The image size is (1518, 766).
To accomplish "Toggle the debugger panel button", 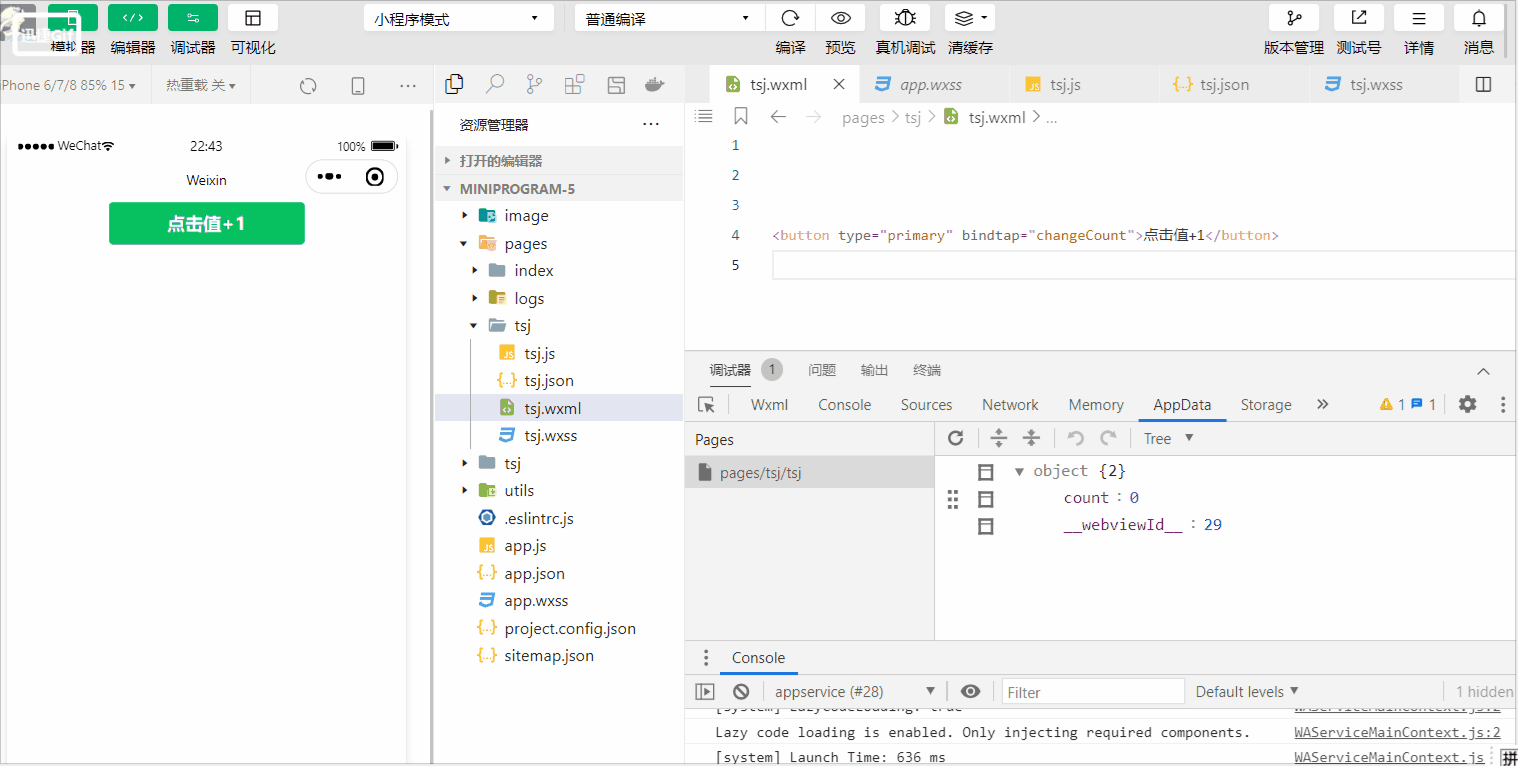I will tap(193, 18).
